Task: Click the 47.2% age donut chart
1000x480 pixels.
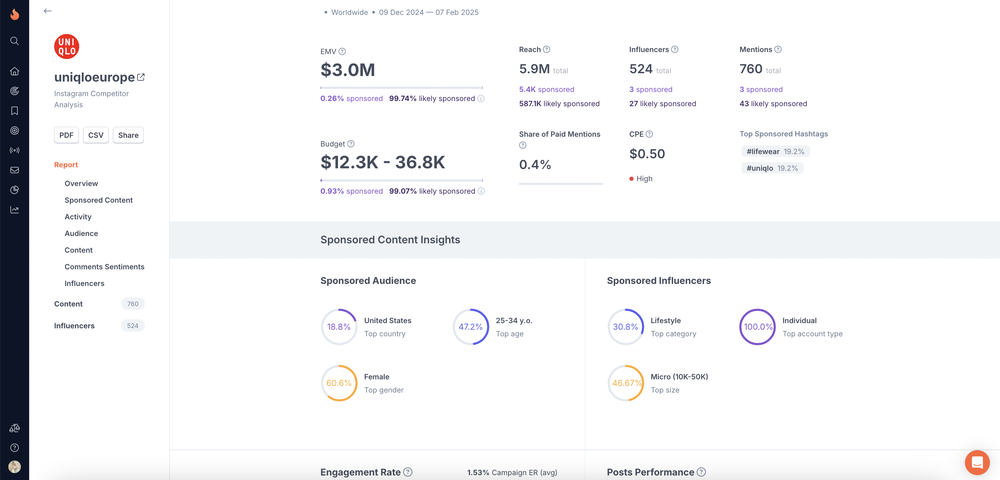Action: [471, 327]
